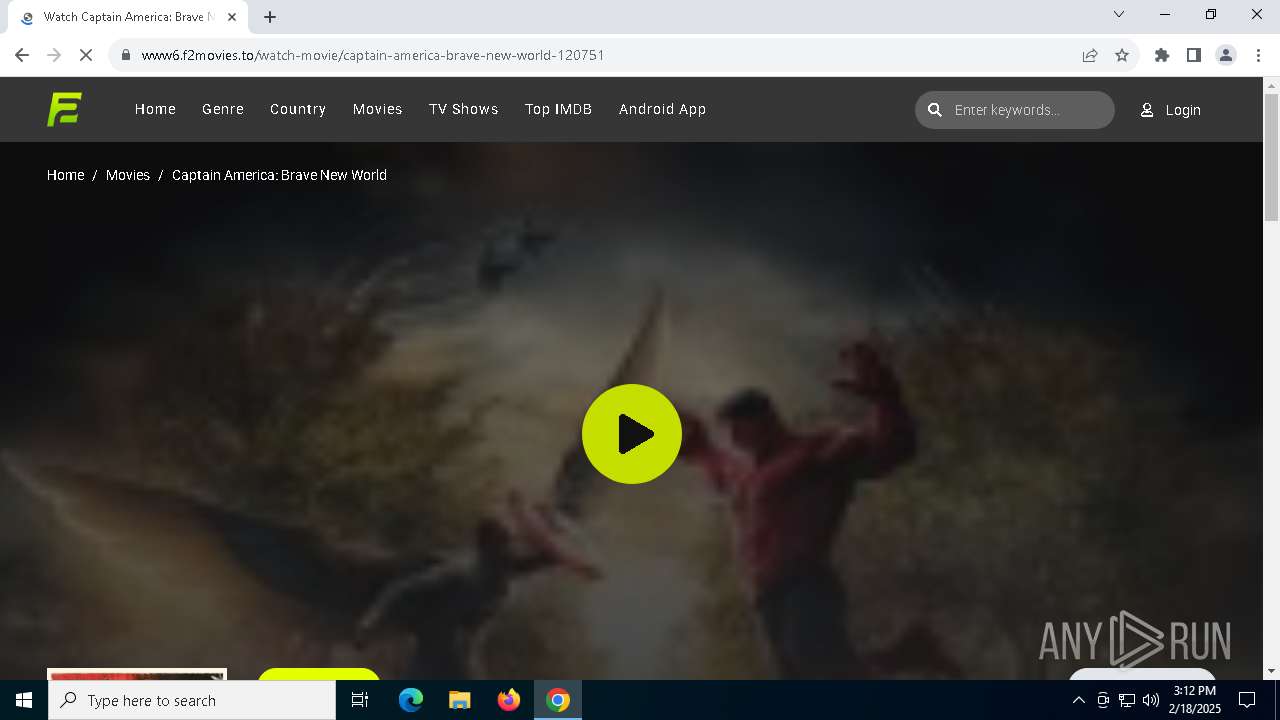This screenshot has width=1280, height=720.
Task: Show hidden system tray icons
Action: [1078, 700]
